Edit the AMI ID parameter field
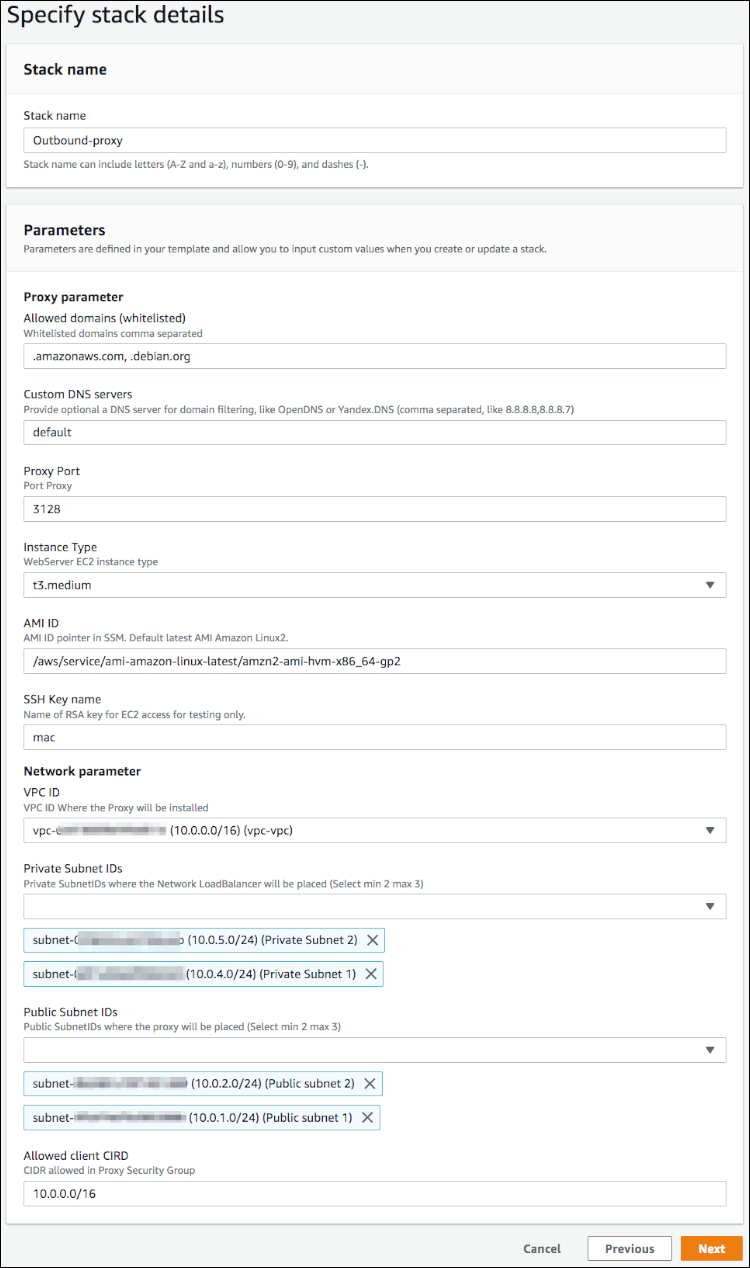This screenshot has width=750, height=1268. (375, 661)
